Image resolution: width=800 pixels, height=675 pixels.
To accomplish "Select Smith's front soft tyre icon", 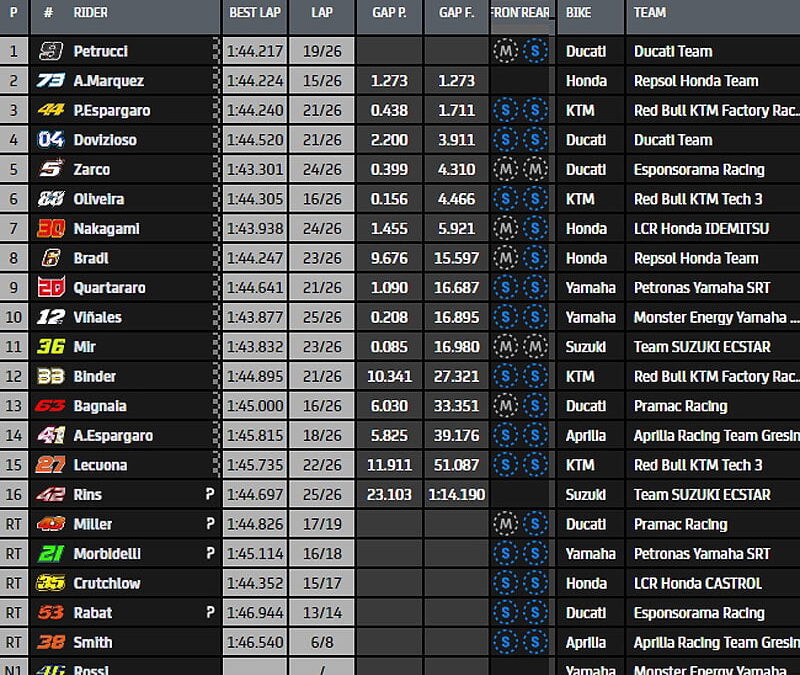I will [506, 642].
